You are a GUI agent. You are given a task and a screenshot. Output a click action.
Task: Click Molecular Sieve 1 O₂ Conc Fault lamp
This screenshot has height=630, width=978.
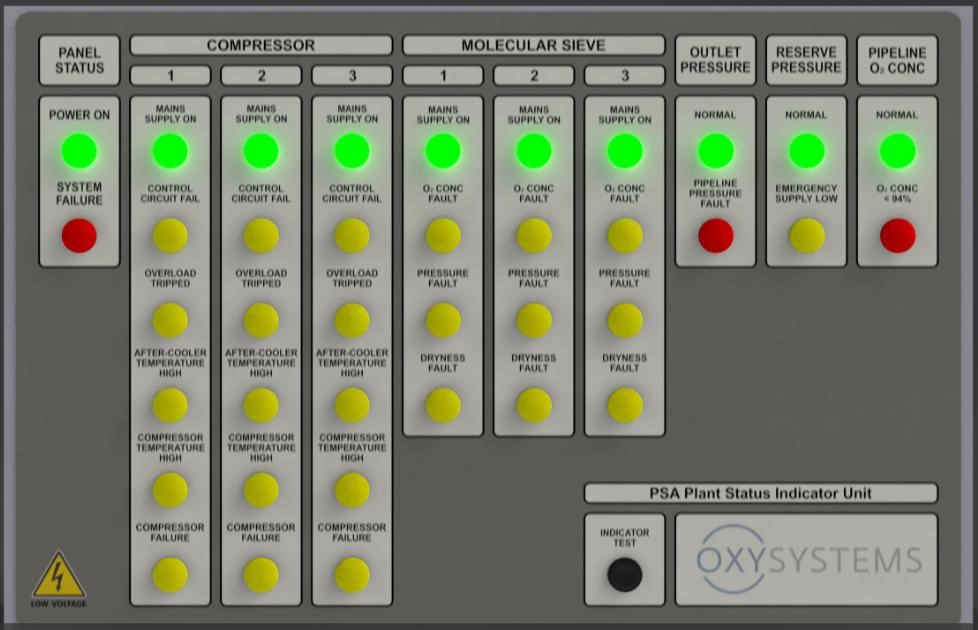point(443,236)
